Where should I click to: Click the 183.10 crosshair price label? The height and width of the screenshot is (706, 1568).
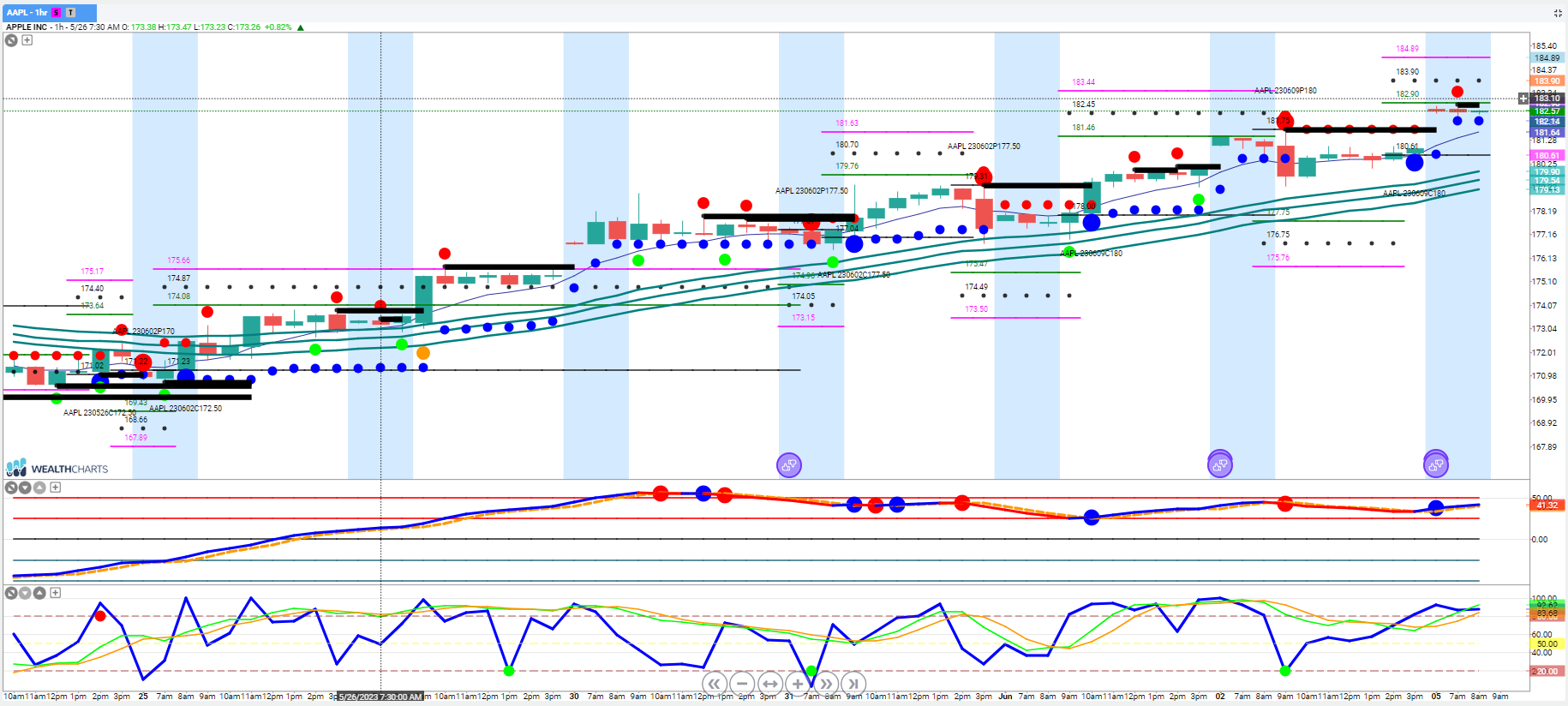pyautogui.click(x=1547, y=99)
